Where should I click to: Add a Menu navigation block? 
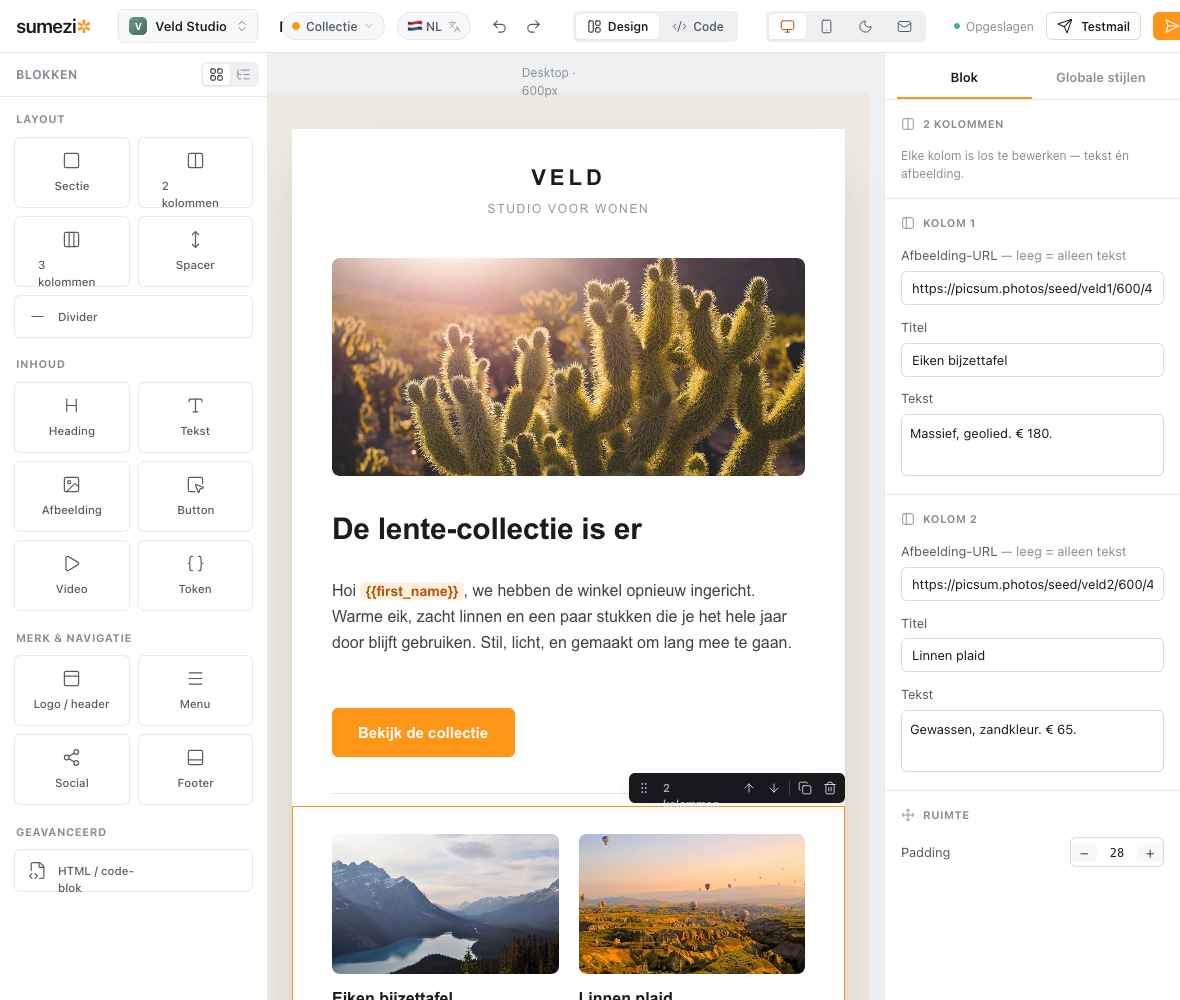click(x=196, y=691)
